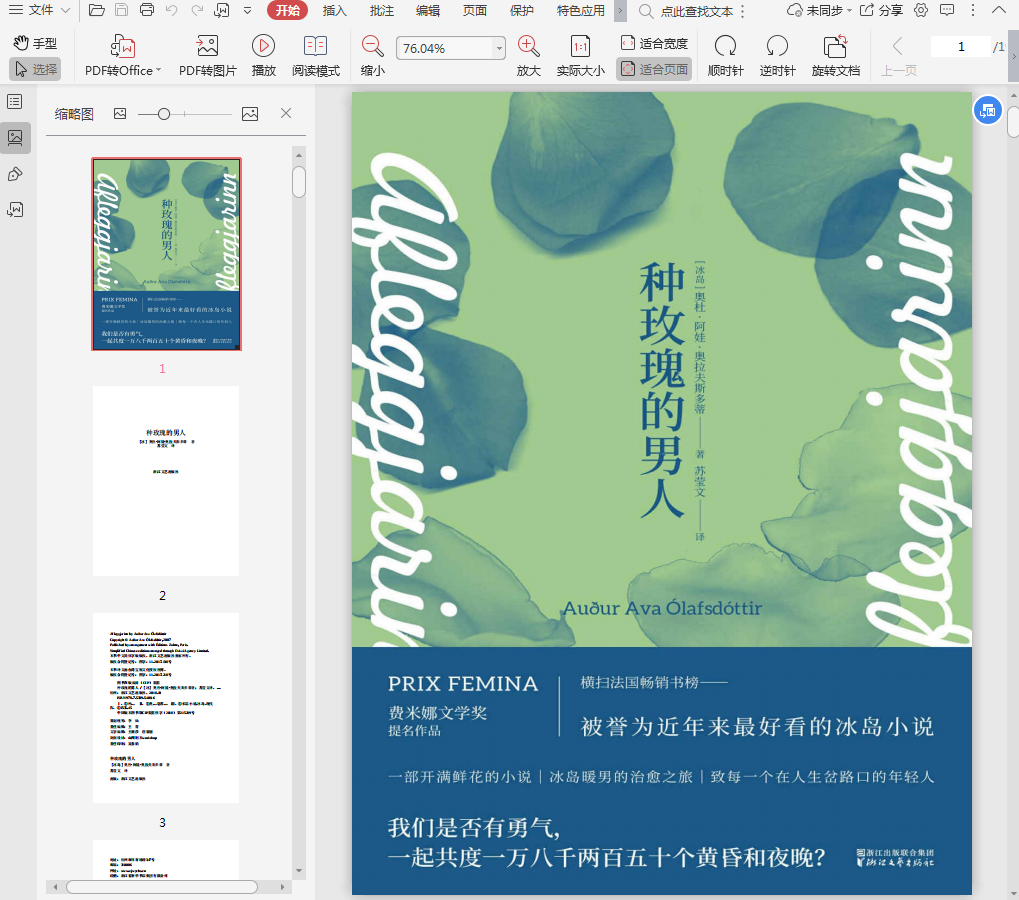
Task: Toggle 适合宽度 fit width
Action: point(654,44)
